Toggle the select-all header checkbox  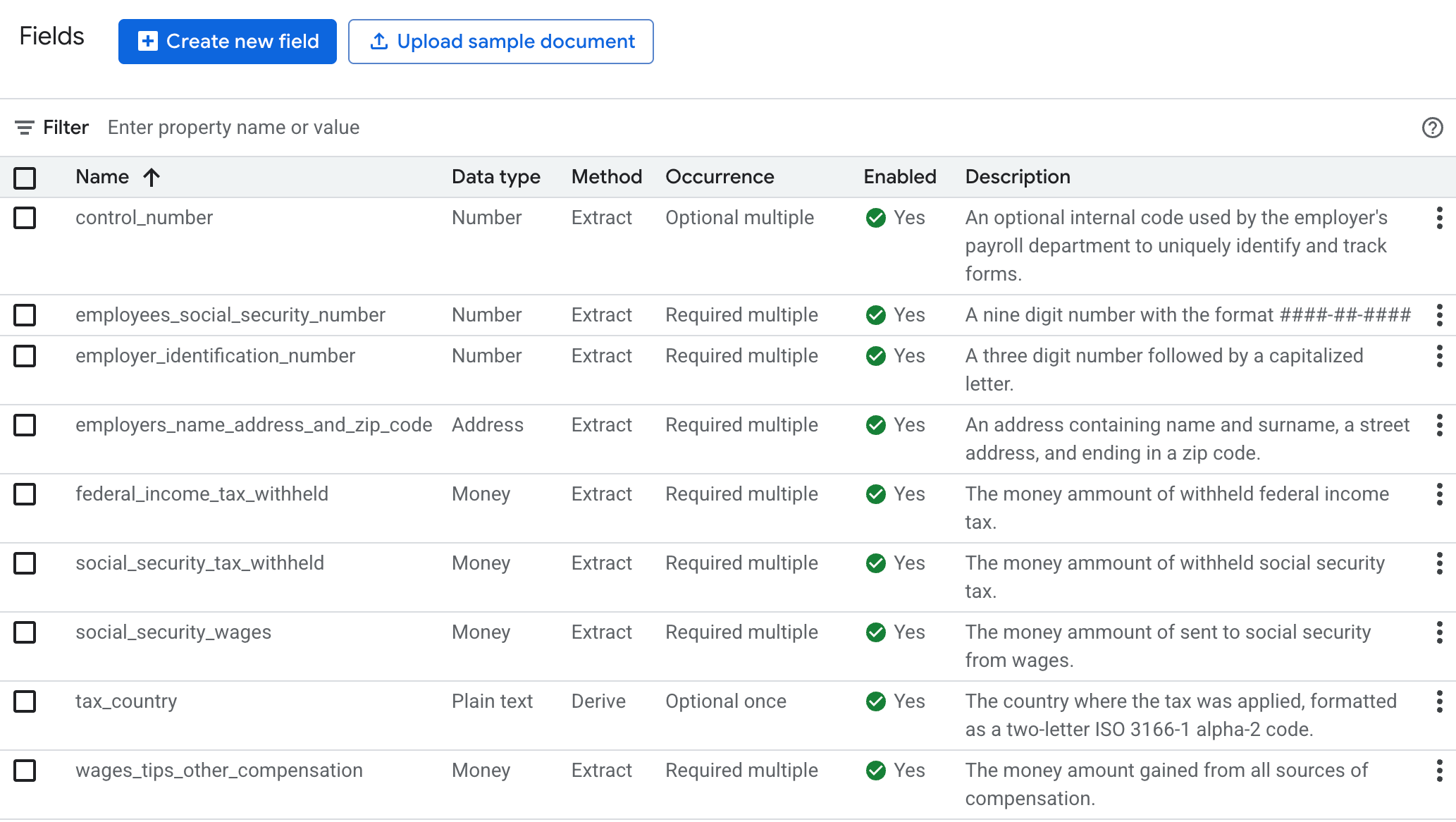[x=25, y=178]
